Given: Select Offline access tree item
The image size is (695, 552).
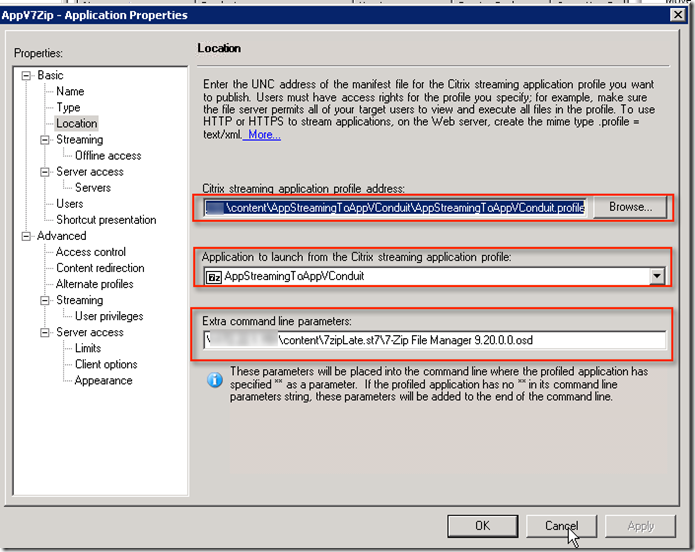Looking at the screenshot, I should pyautogui.click(x=108, y=156).
